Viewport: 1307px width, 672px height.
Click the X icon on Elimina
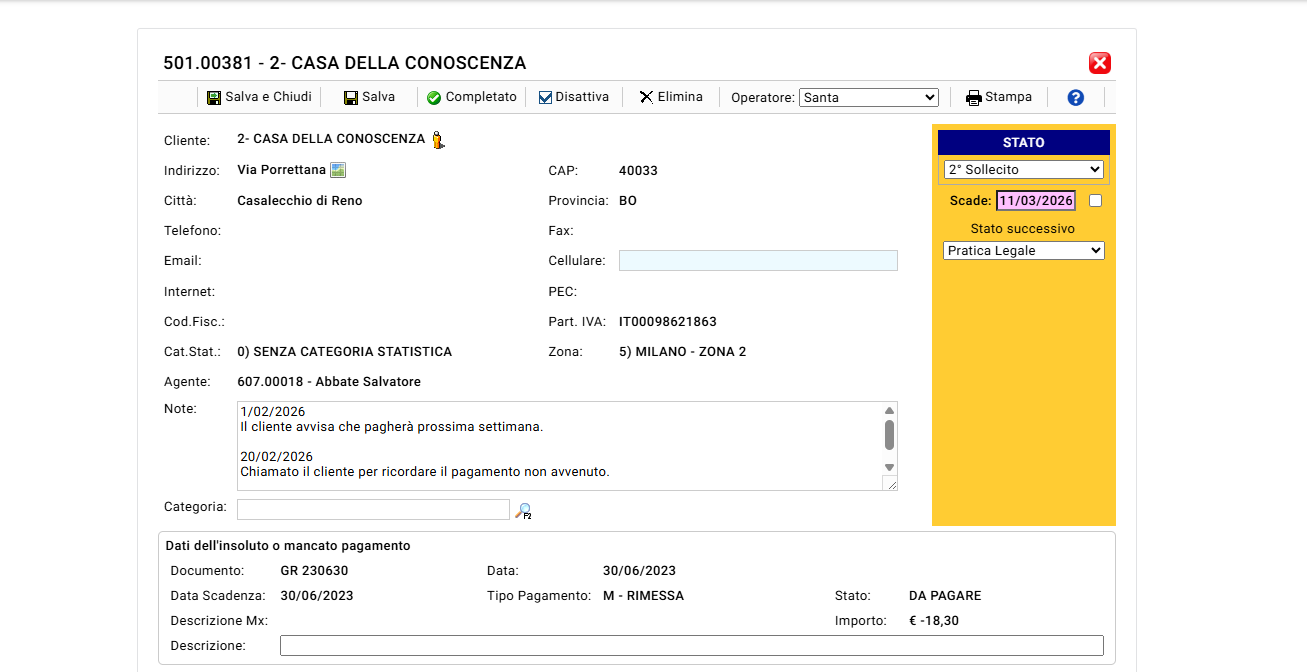pyautogui.click(x=646, y=96)
